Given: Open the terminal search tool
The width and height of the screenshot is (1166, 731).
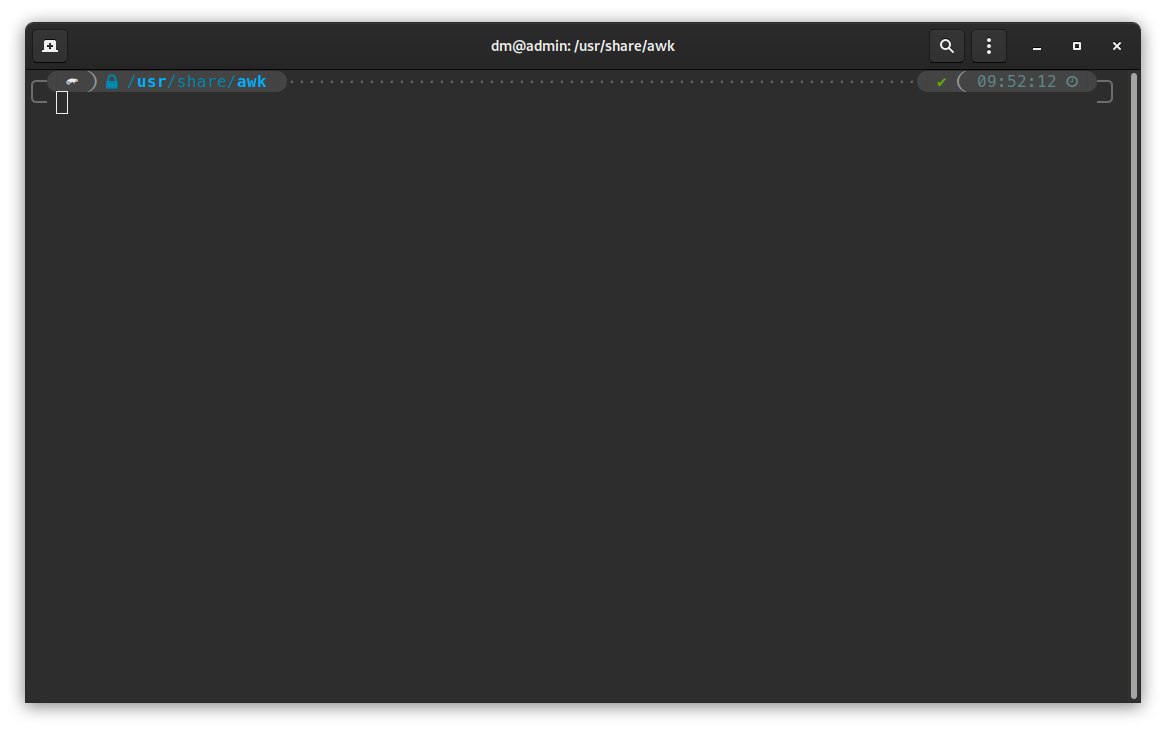Looking at the screenshot, I should point(947,46).
